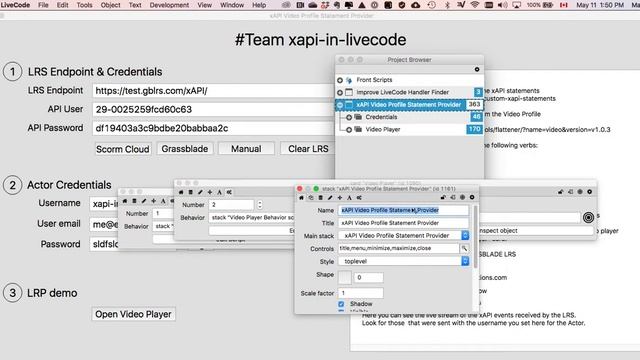Click 'A' text icon in card inspector showing Number 2
The width and height of the screenshot is (640, 360).
coord(219,192)
